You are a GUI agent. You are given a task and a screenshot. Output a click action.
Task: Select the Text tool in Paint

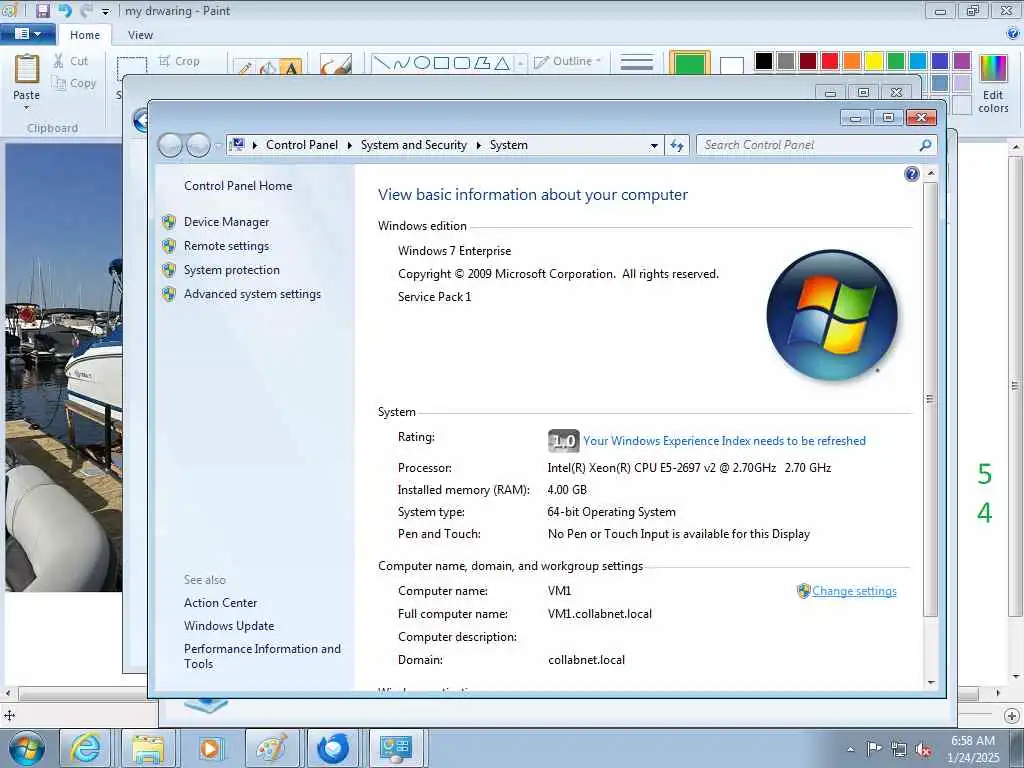(291, 67)
